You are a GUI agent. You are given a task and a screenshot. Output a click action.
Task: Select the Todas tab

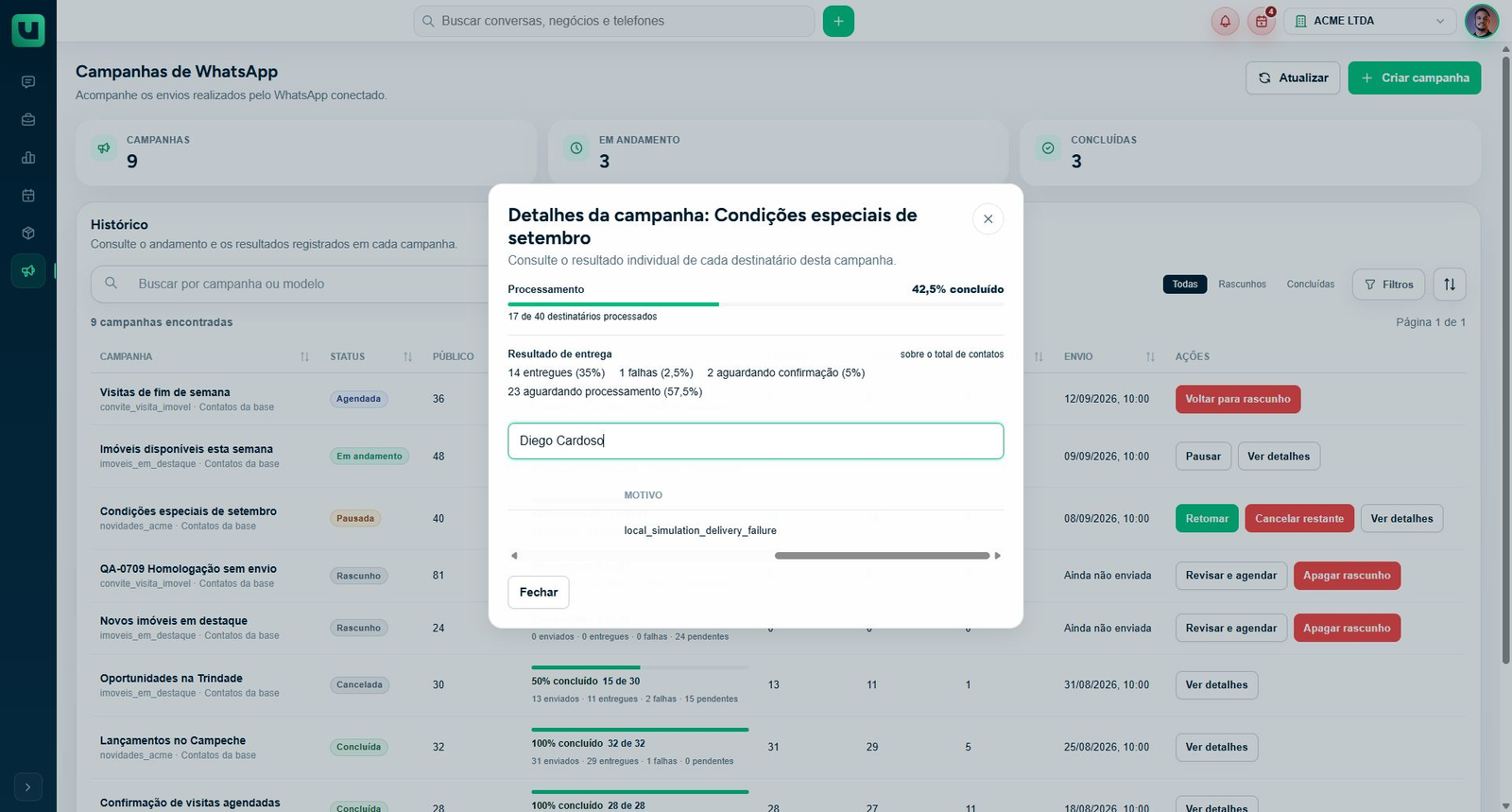click(x=1185, y=285)
